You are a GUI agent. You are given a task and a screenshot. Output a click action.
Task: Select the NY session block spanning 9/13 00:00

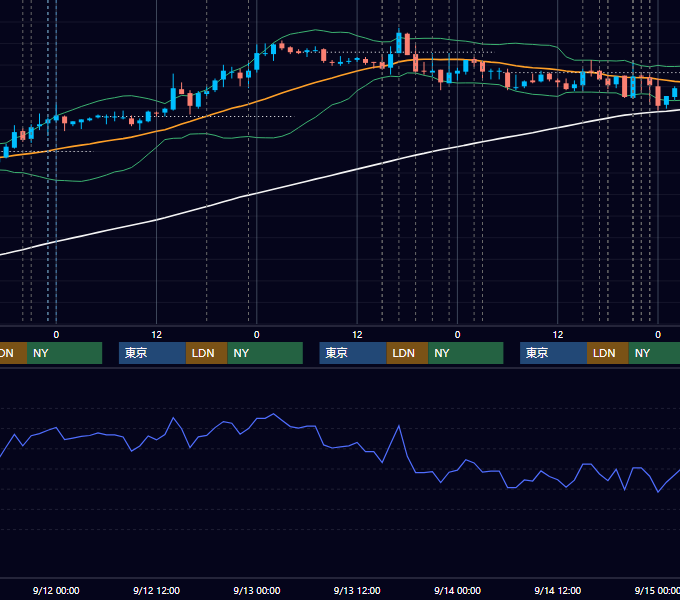pos(265,353)
